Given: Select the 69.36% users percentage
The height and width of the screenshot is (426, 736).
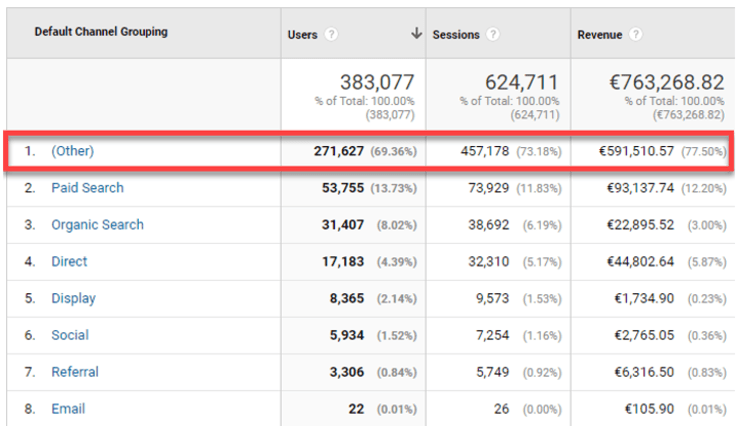Looking at the screenshot, I should coord(393,152).
